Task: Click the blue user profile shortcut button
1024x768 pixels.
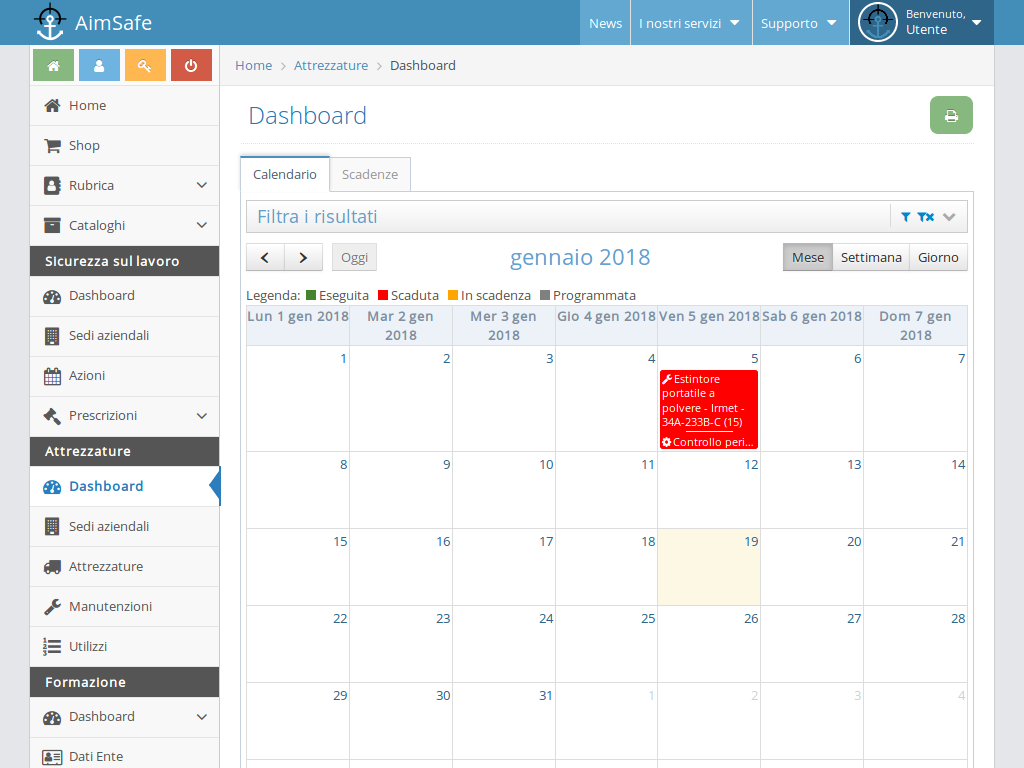Action: tap(99, 65)
